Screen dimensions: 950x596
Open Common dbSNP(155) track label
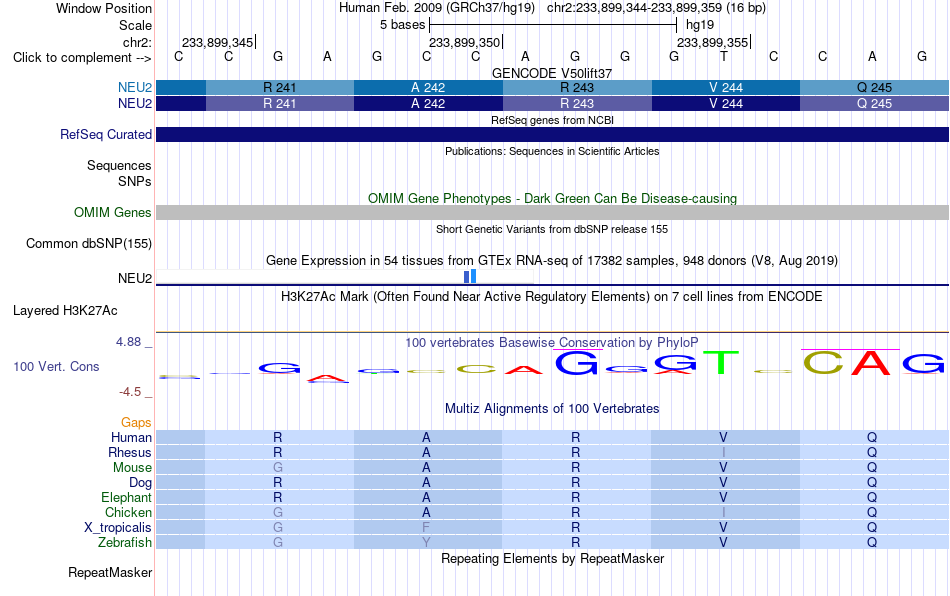pyautogui.click(x=88, y=243)
